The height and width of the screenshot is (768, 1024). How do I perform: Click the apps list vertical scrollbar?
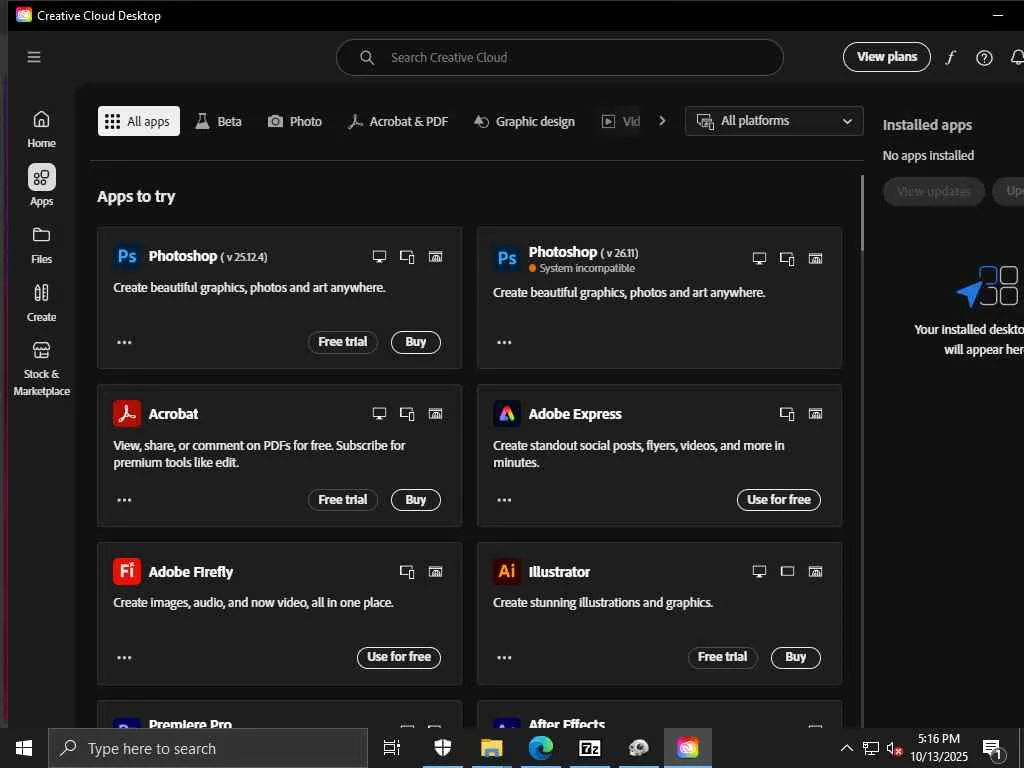(862, 213)
